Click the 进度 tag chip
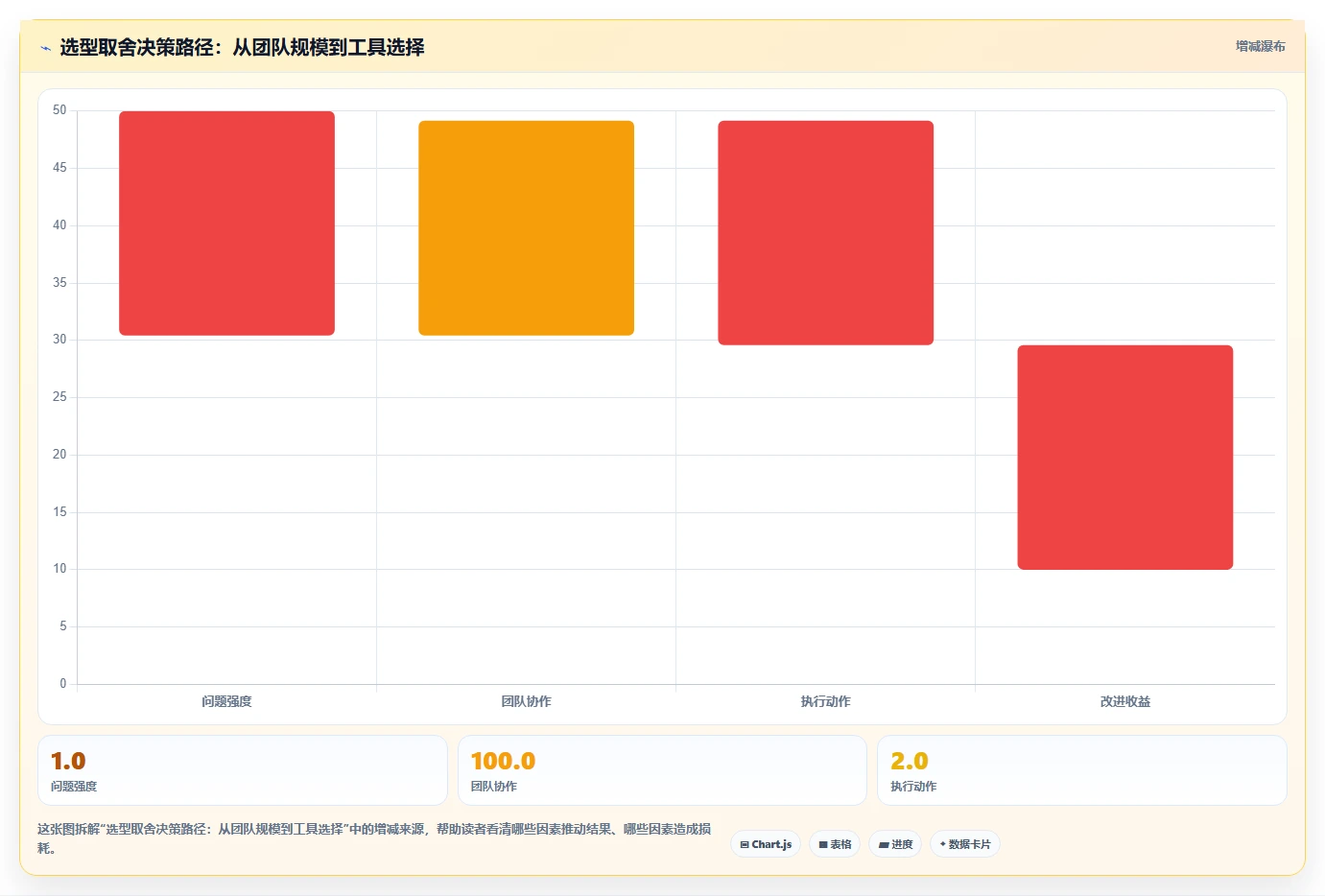This screenshot has width=1325, height=896. tap(895, 844)
